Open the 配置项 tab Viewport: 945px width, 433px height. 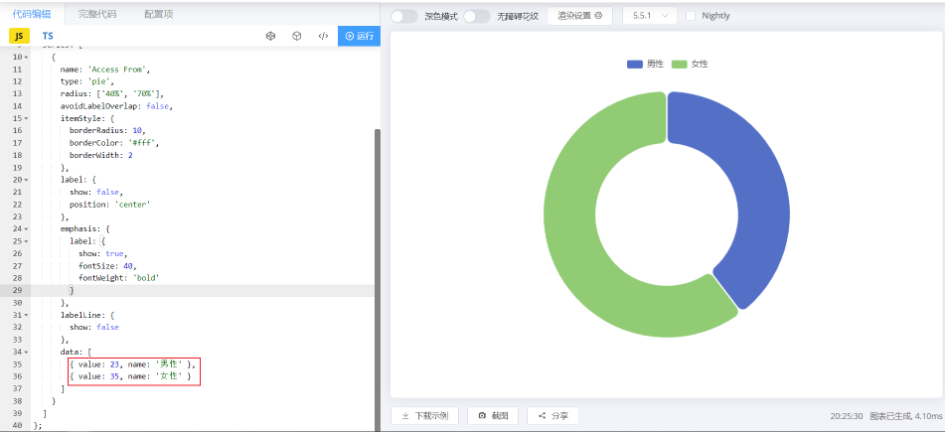click(x=158, y=14)
